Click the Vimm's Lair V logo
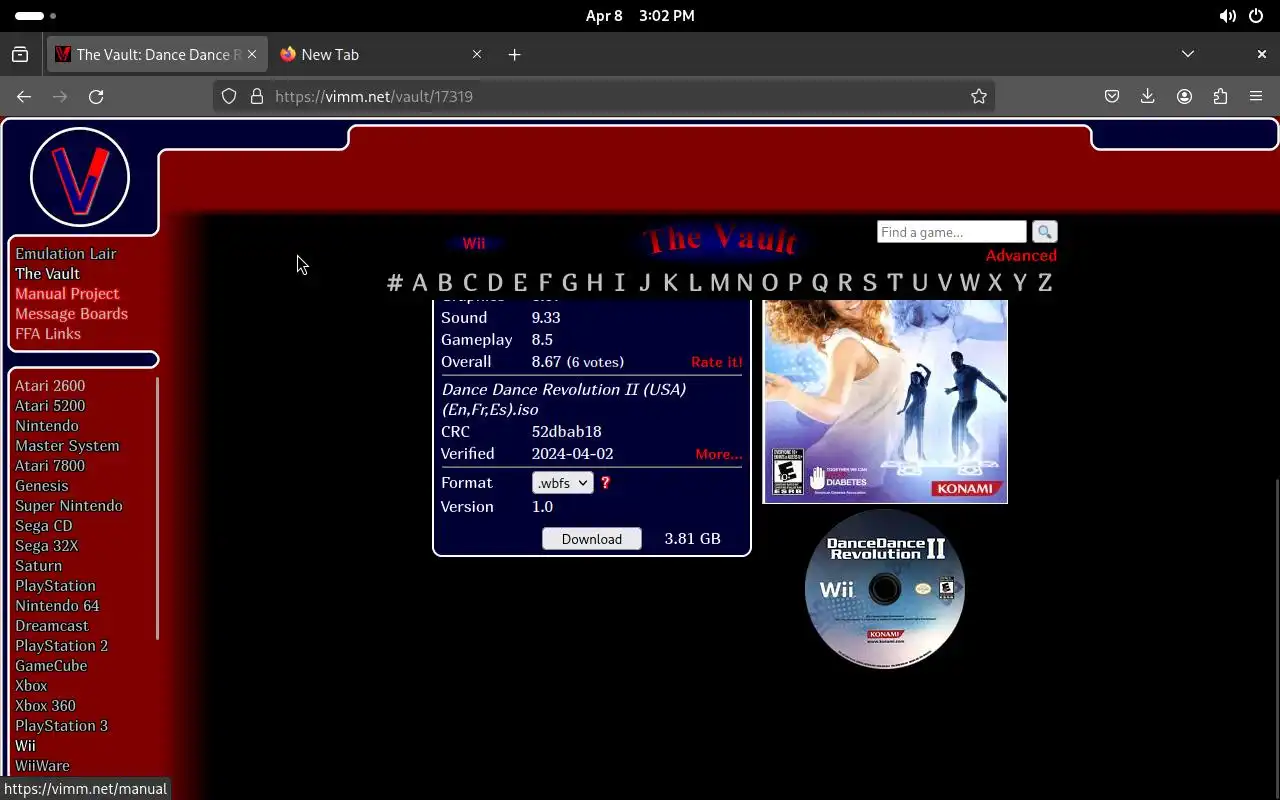 tap(80, 177)
